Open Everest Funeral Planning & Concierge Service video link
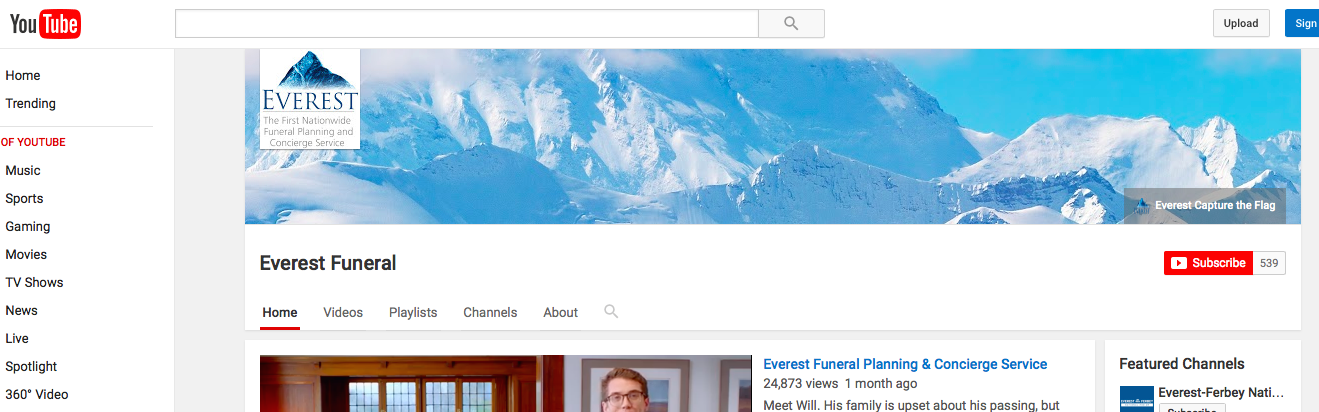 (905, 364)
